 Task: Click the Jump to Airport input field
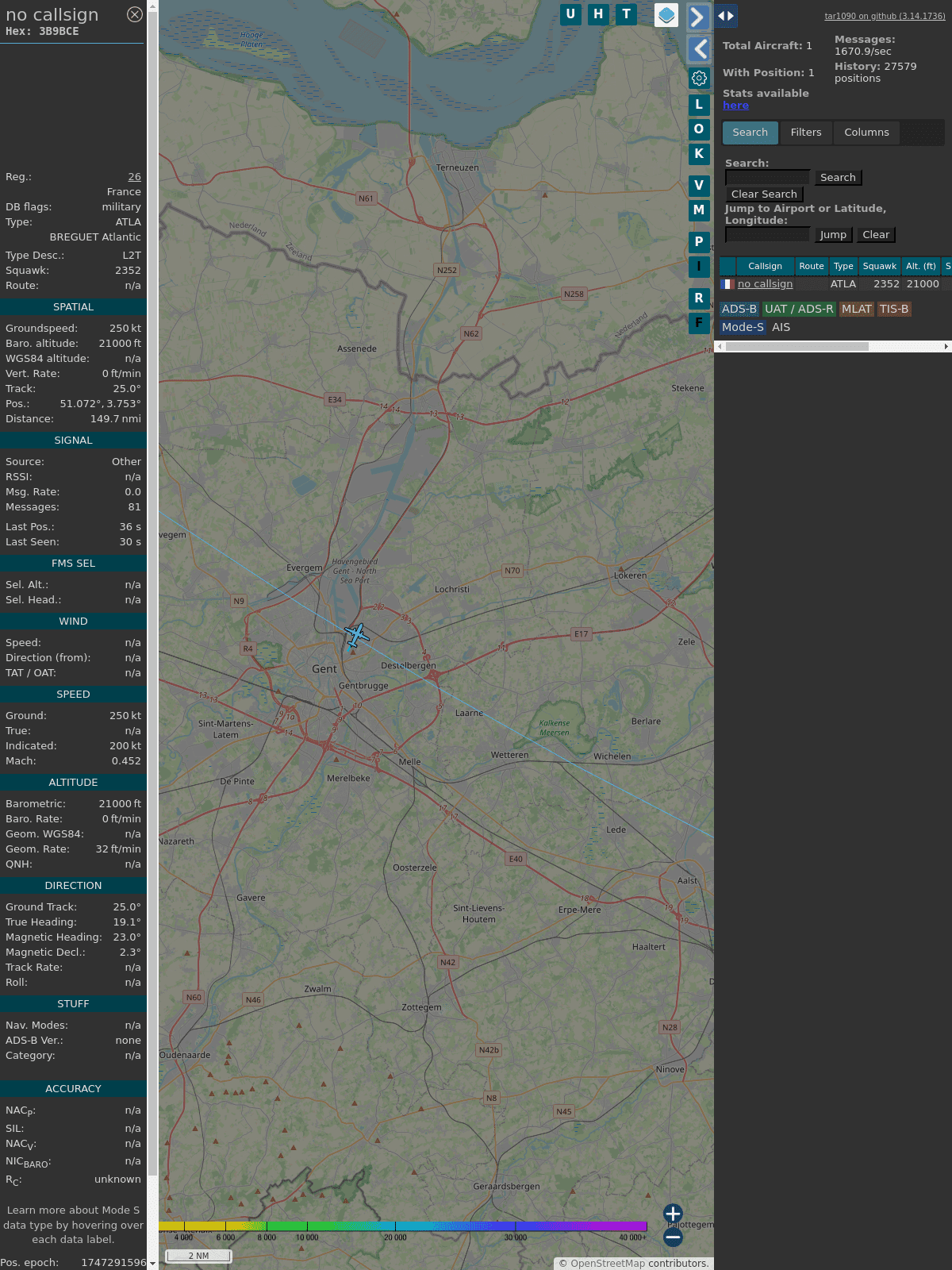767,235
